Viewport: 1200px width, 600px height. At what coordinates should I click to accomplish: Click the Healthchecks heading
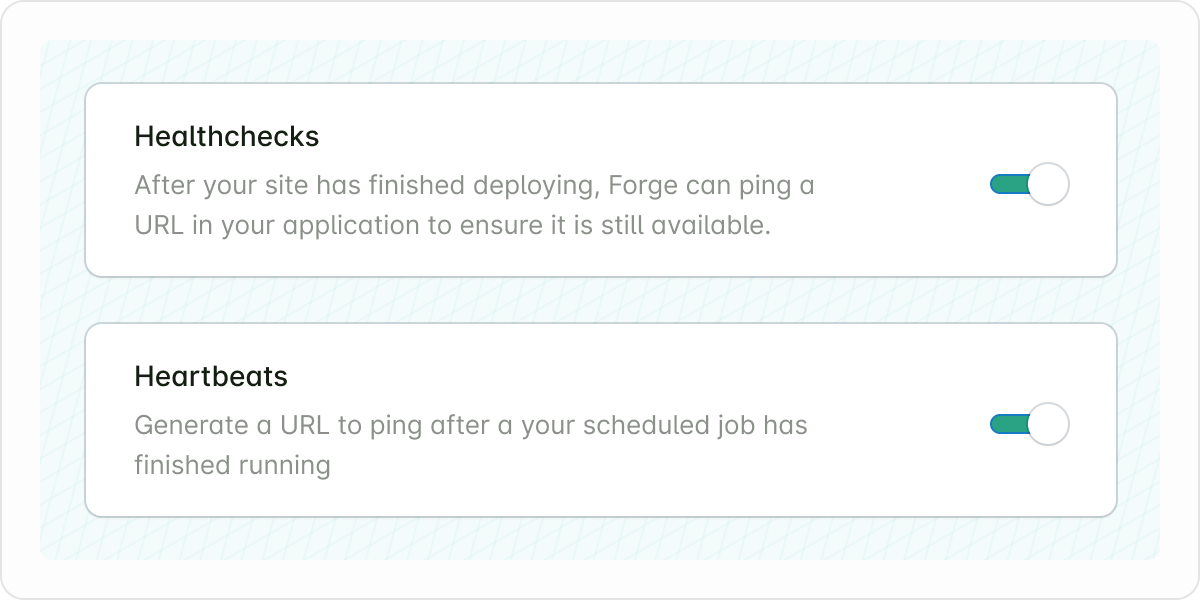(227, 137)
